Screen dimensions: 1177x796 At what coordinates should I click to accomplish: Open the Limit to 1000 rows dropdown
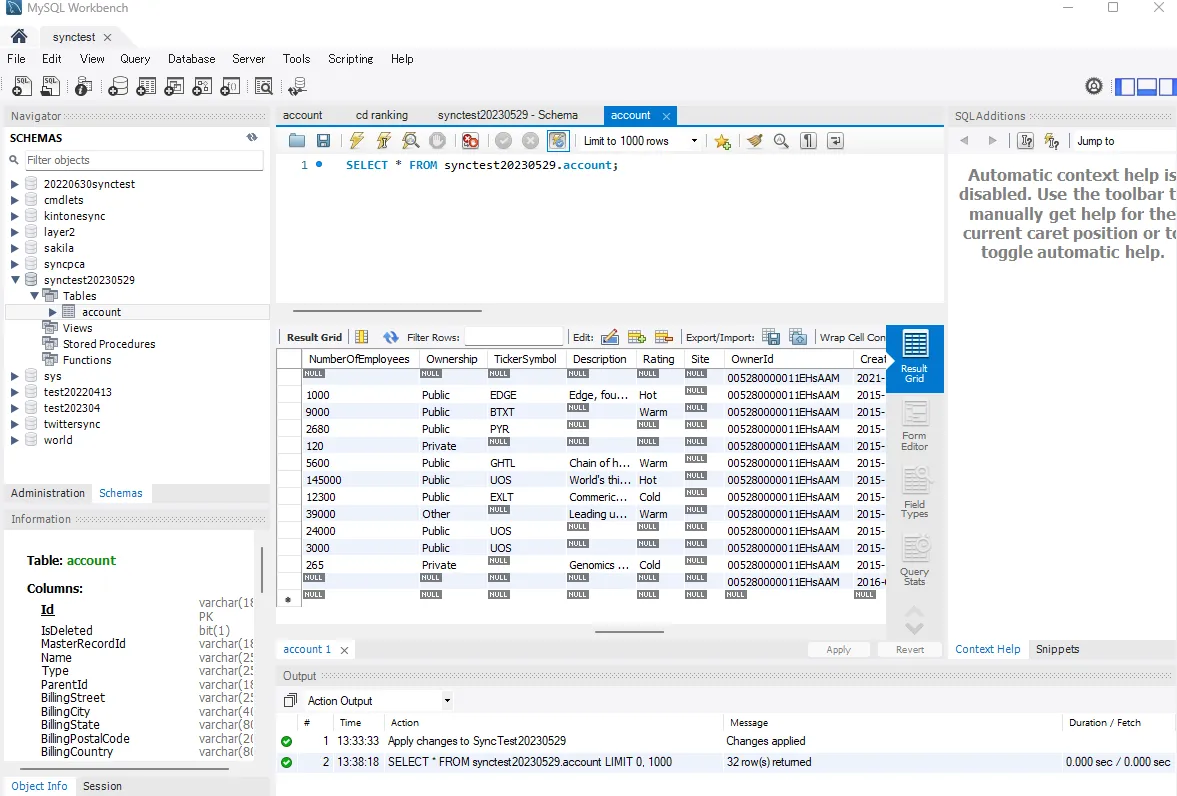click(x=694, y=141)
